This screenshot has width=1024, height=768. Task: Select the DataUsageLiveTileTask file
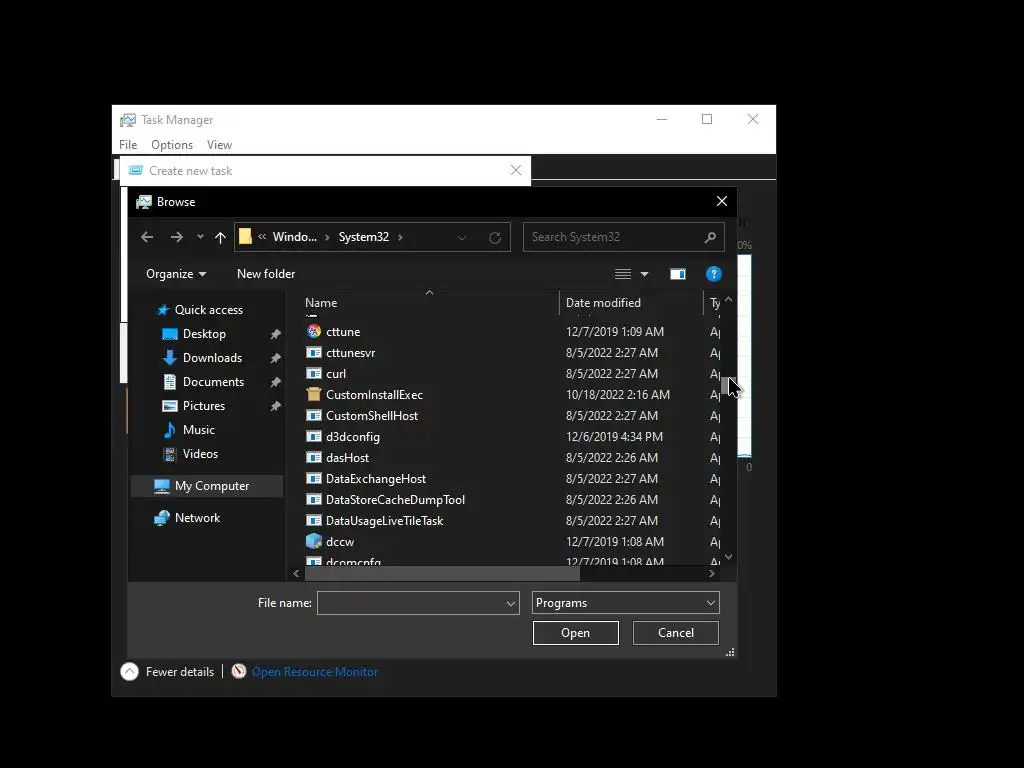coord(384,520)
